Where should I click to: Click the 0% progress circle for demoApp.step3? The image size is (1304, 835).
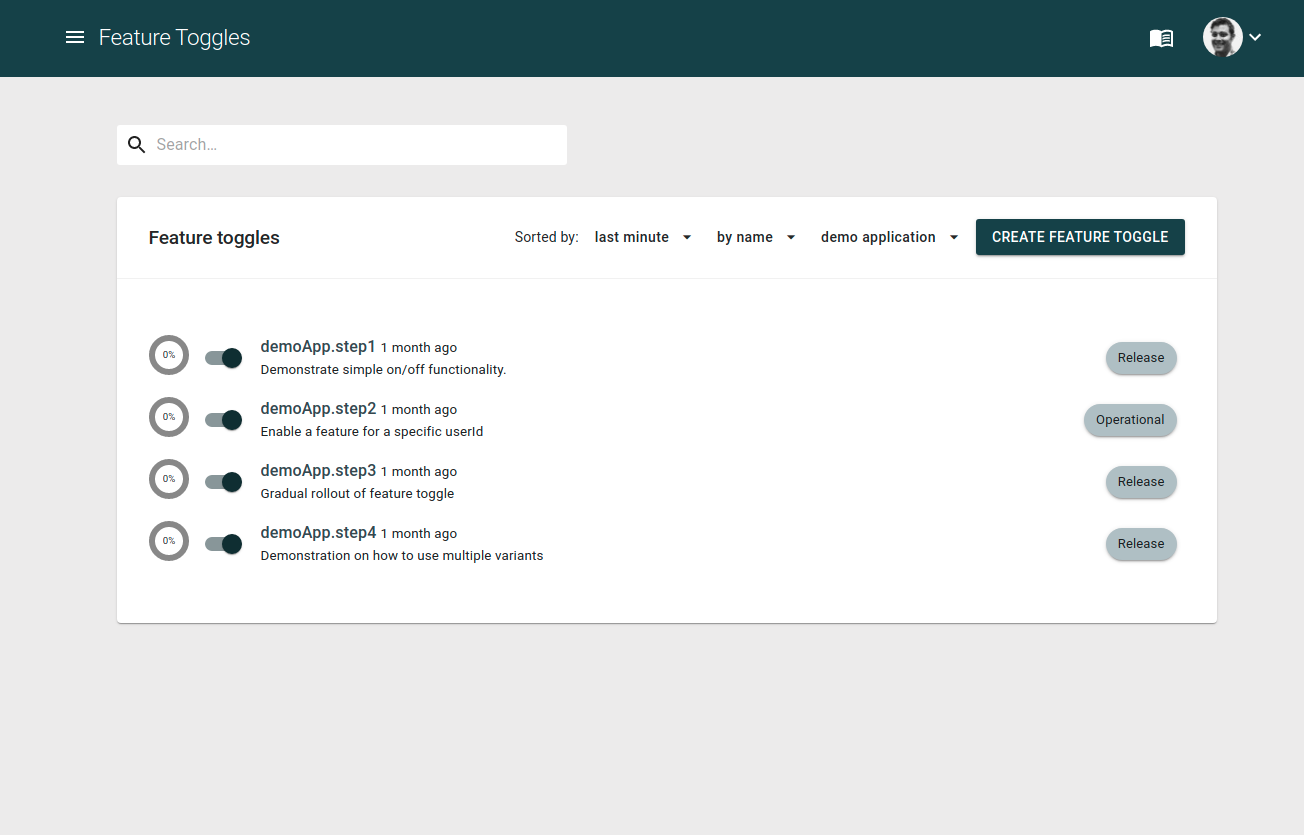tap(169, 479)
